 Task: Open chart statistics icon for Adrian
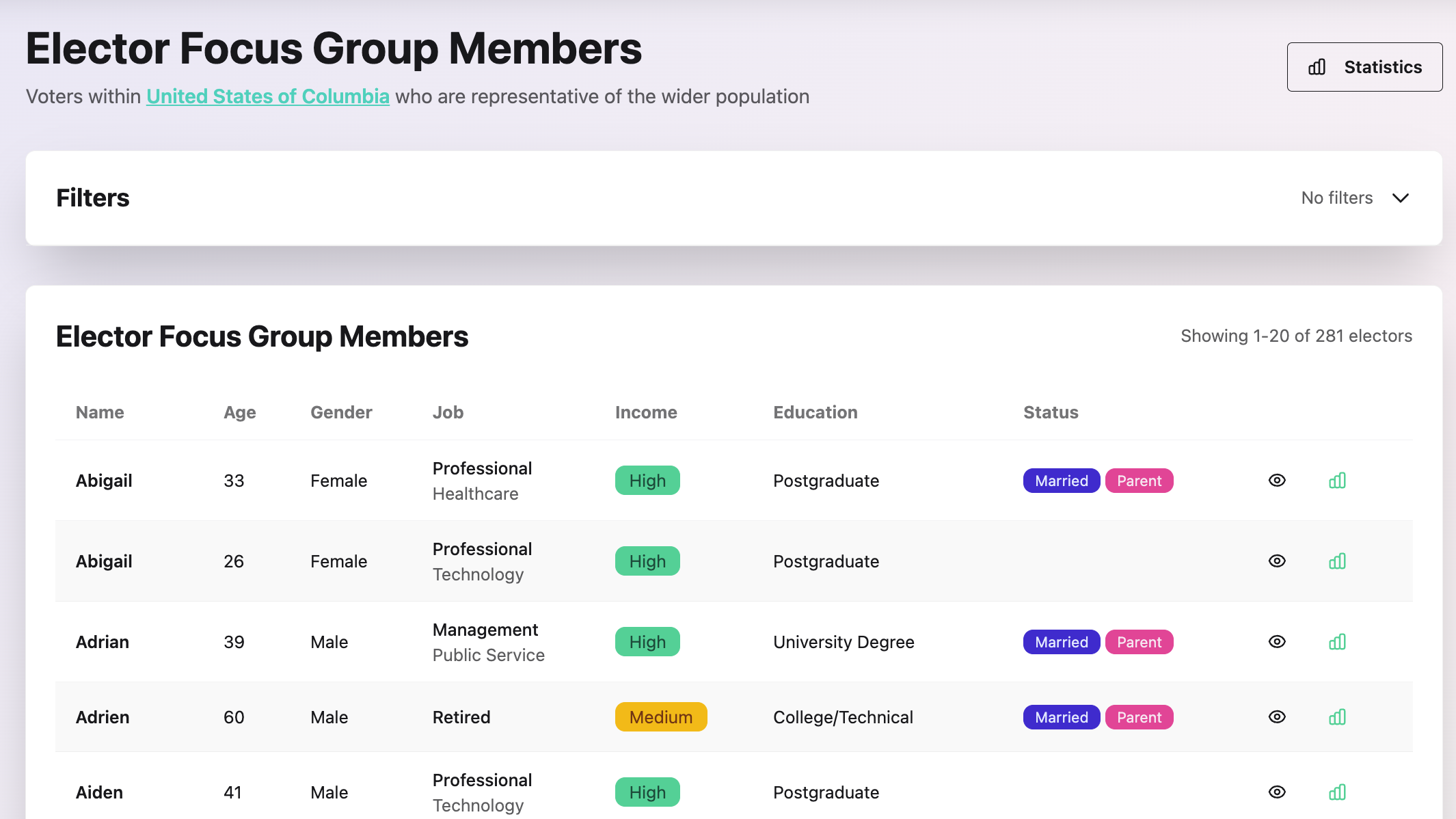1337,642
